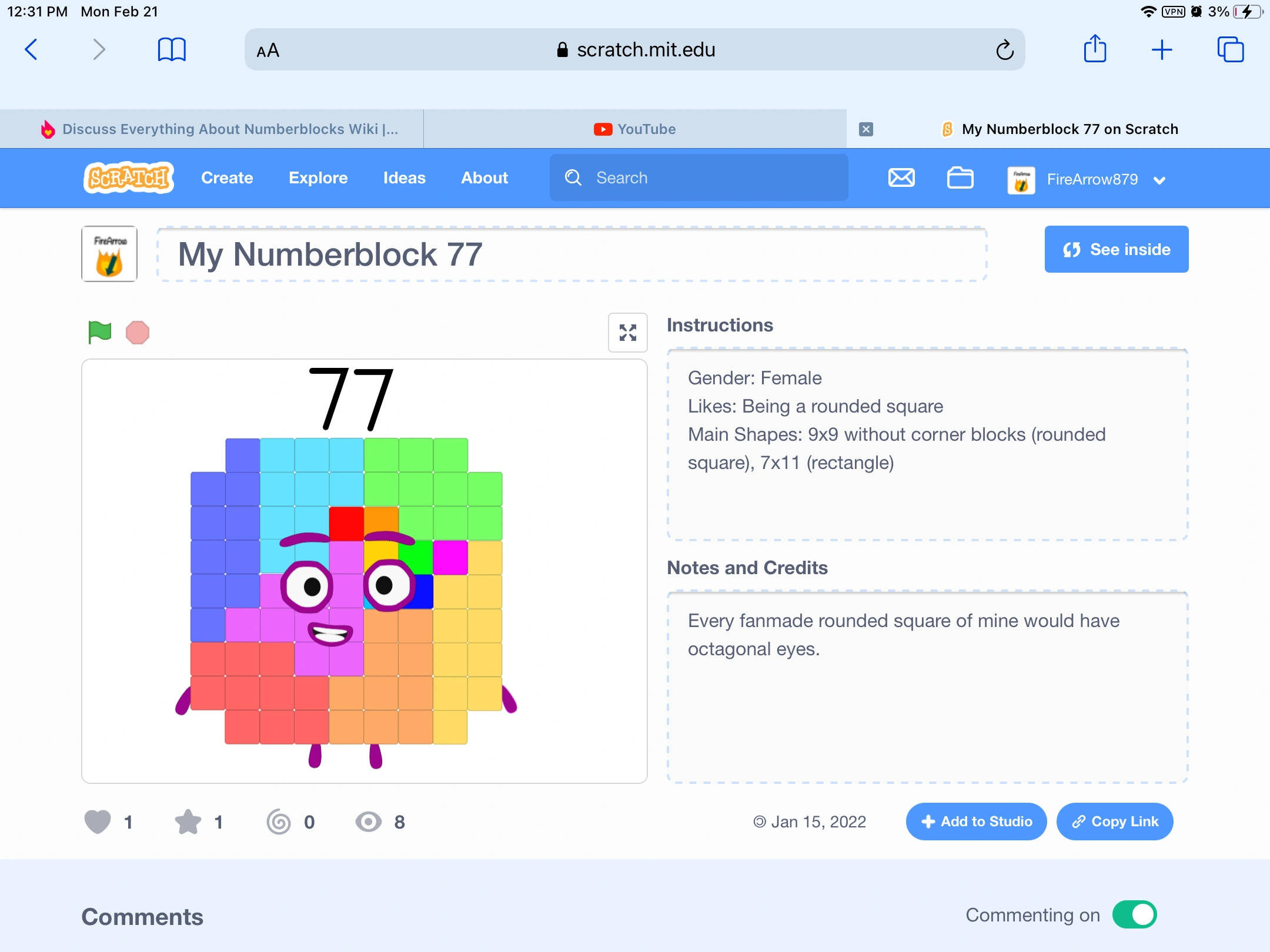Switch to the Numberblocks Wiki tab
The width and height of the screenshot is (1270, 952).
tap(223, 129)
